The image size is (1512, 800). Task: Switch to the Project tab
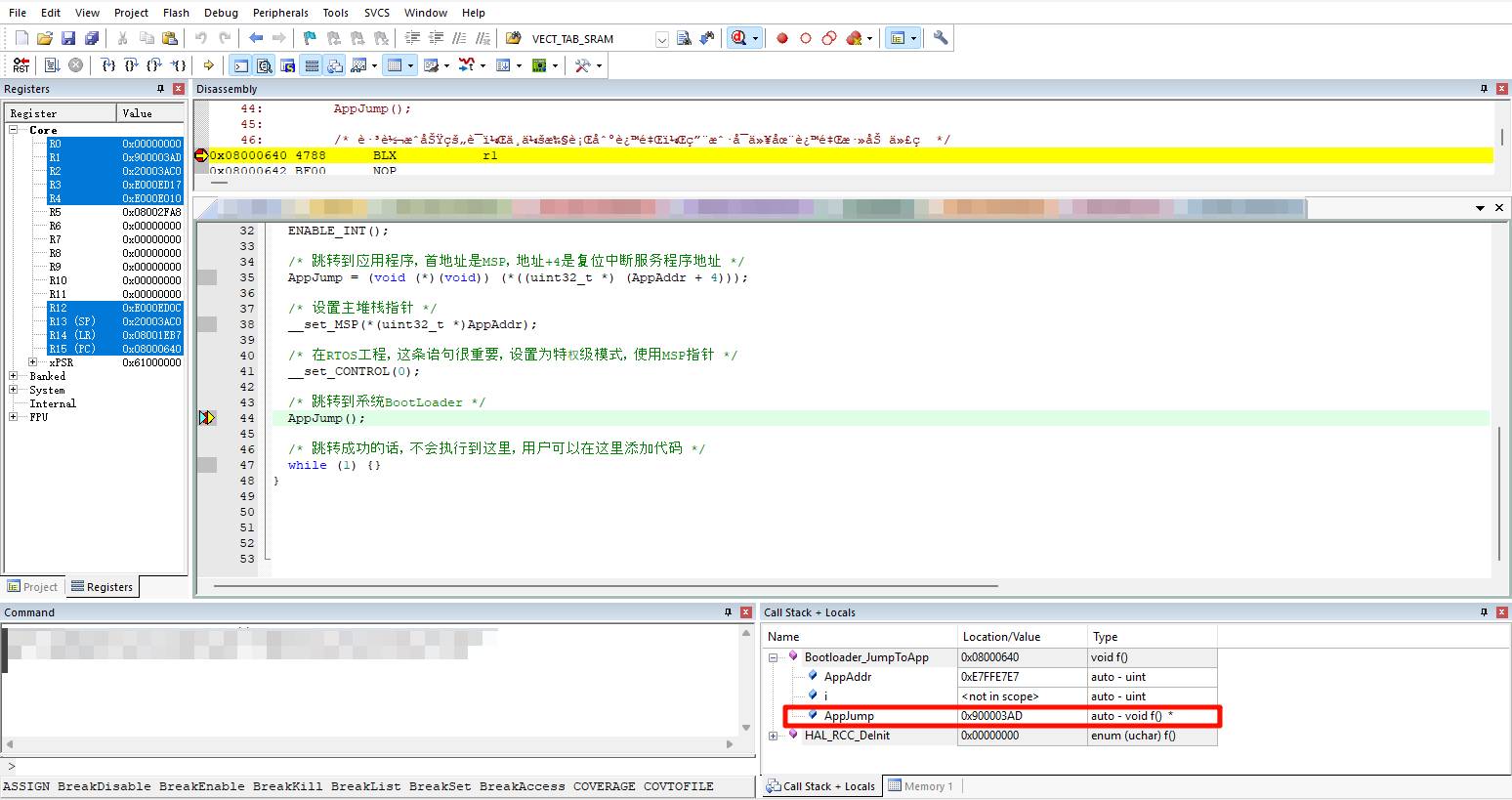pyautogui.click(x=33, y=587)
